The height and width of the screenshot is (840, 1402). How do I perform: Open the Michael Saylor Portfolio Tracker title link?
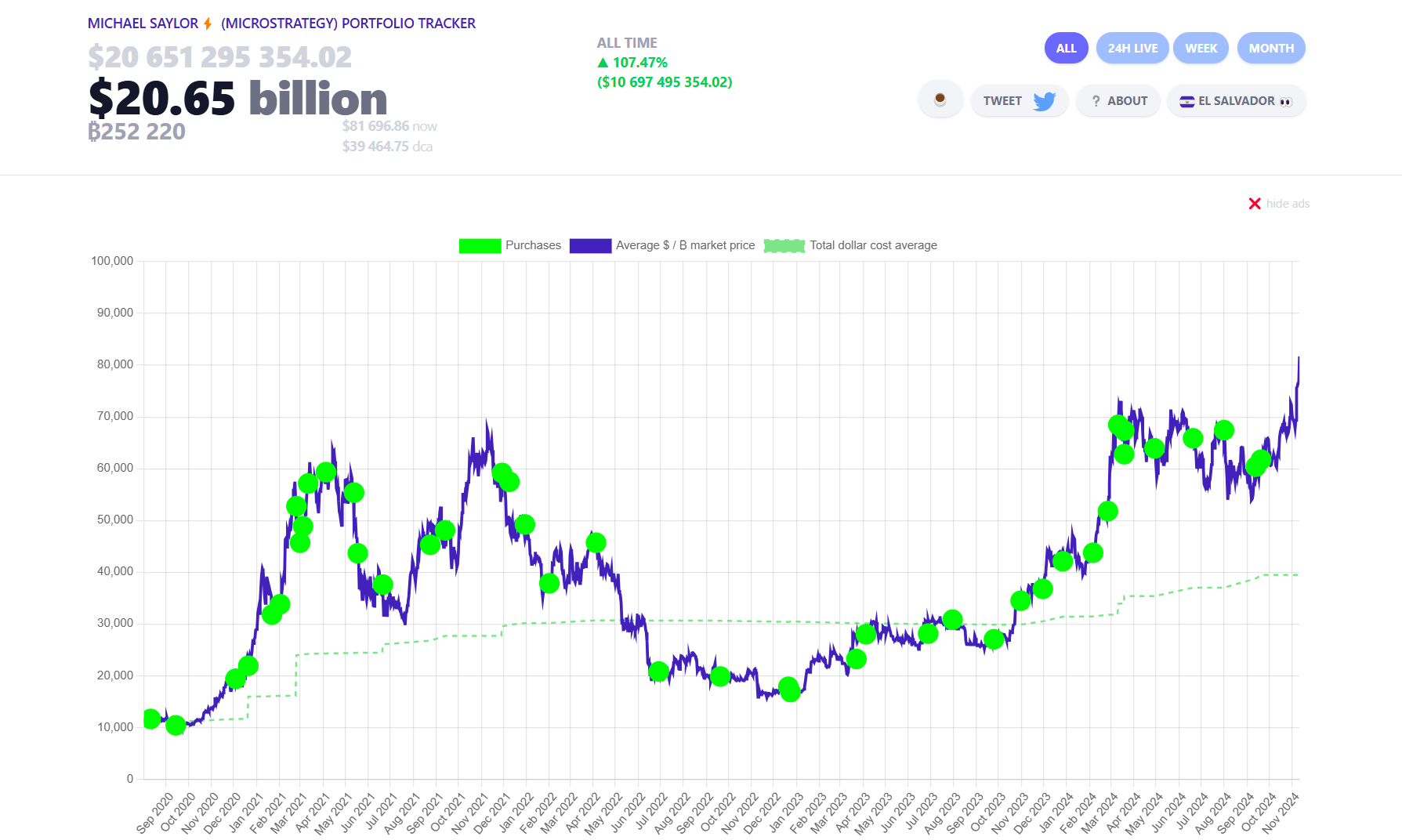click(281, 24)
